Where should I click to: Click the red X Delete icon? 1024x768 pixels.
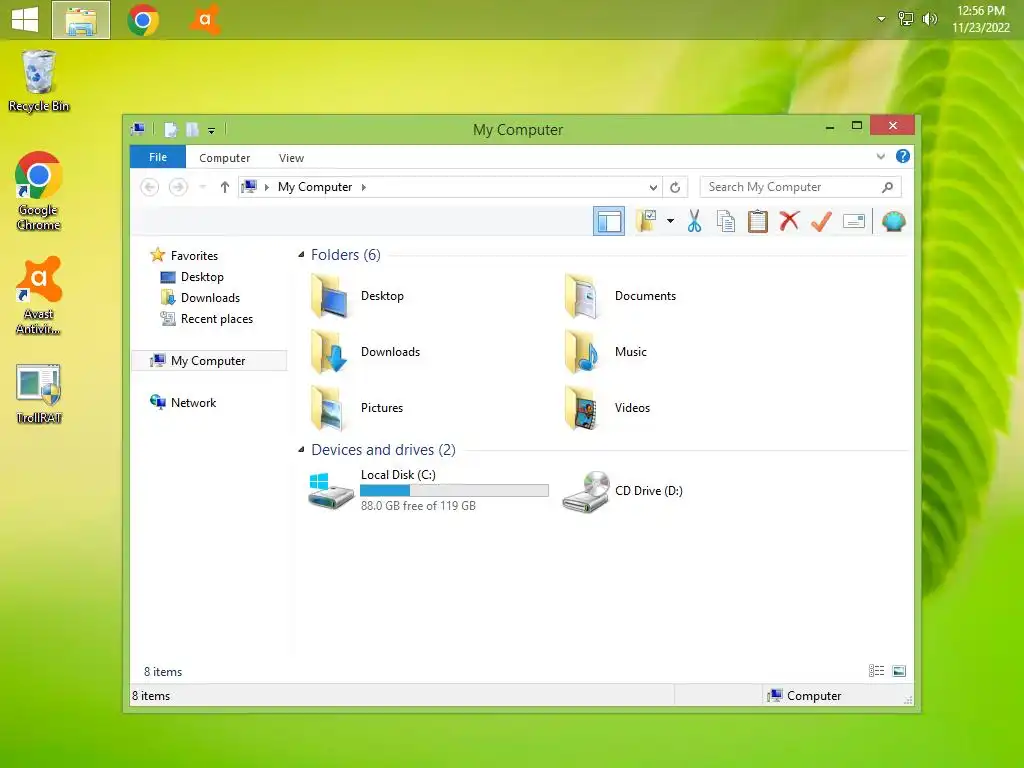789,221
